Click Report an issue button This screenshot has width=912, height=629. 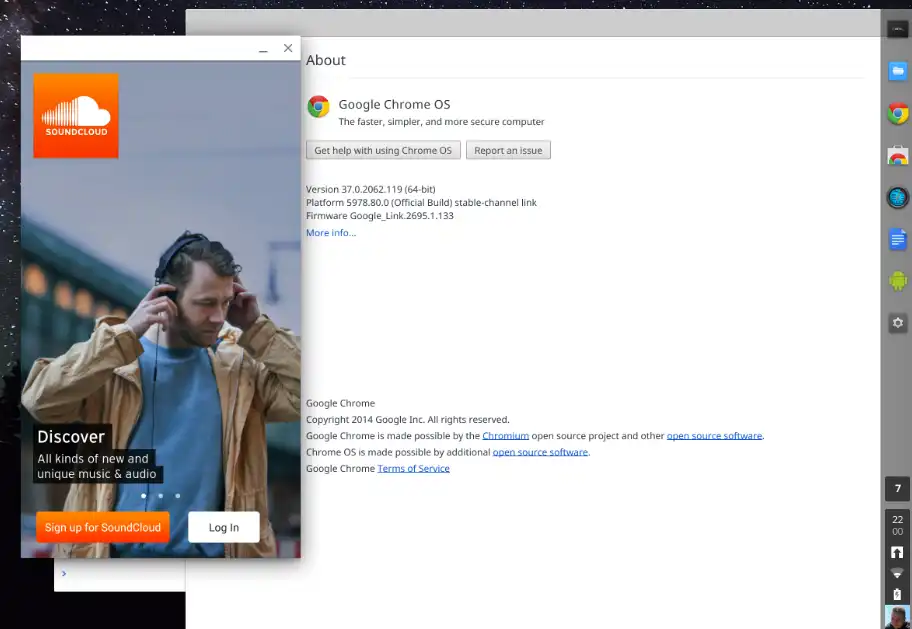tap(508, 150)
